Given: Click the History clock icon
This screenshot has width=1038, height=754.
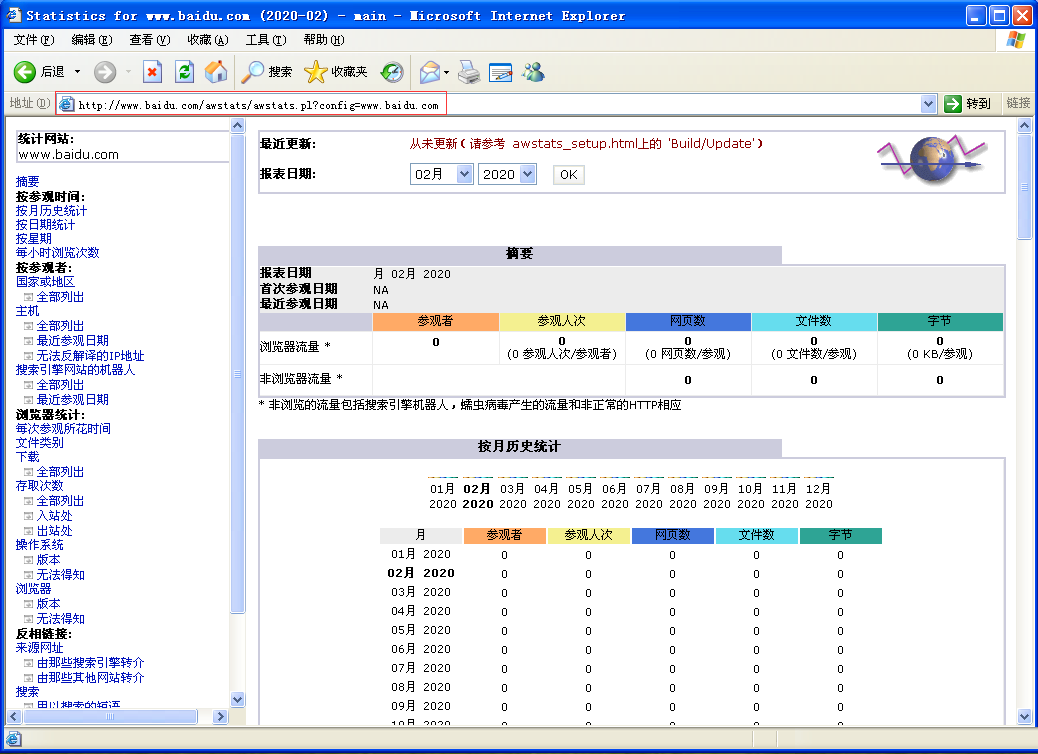Looking at the screenshot, I should coord(391,72).
